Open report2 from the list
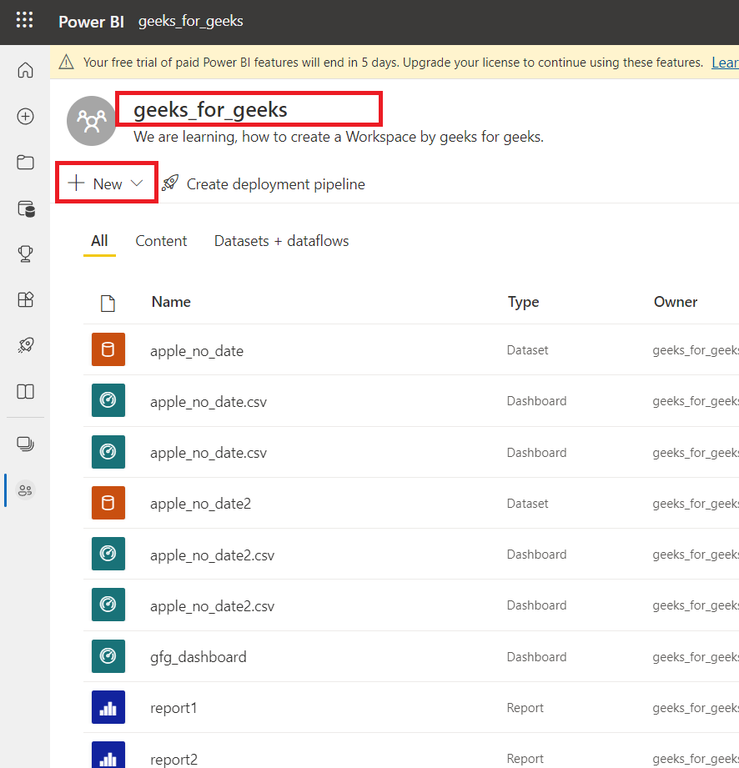 174,759
